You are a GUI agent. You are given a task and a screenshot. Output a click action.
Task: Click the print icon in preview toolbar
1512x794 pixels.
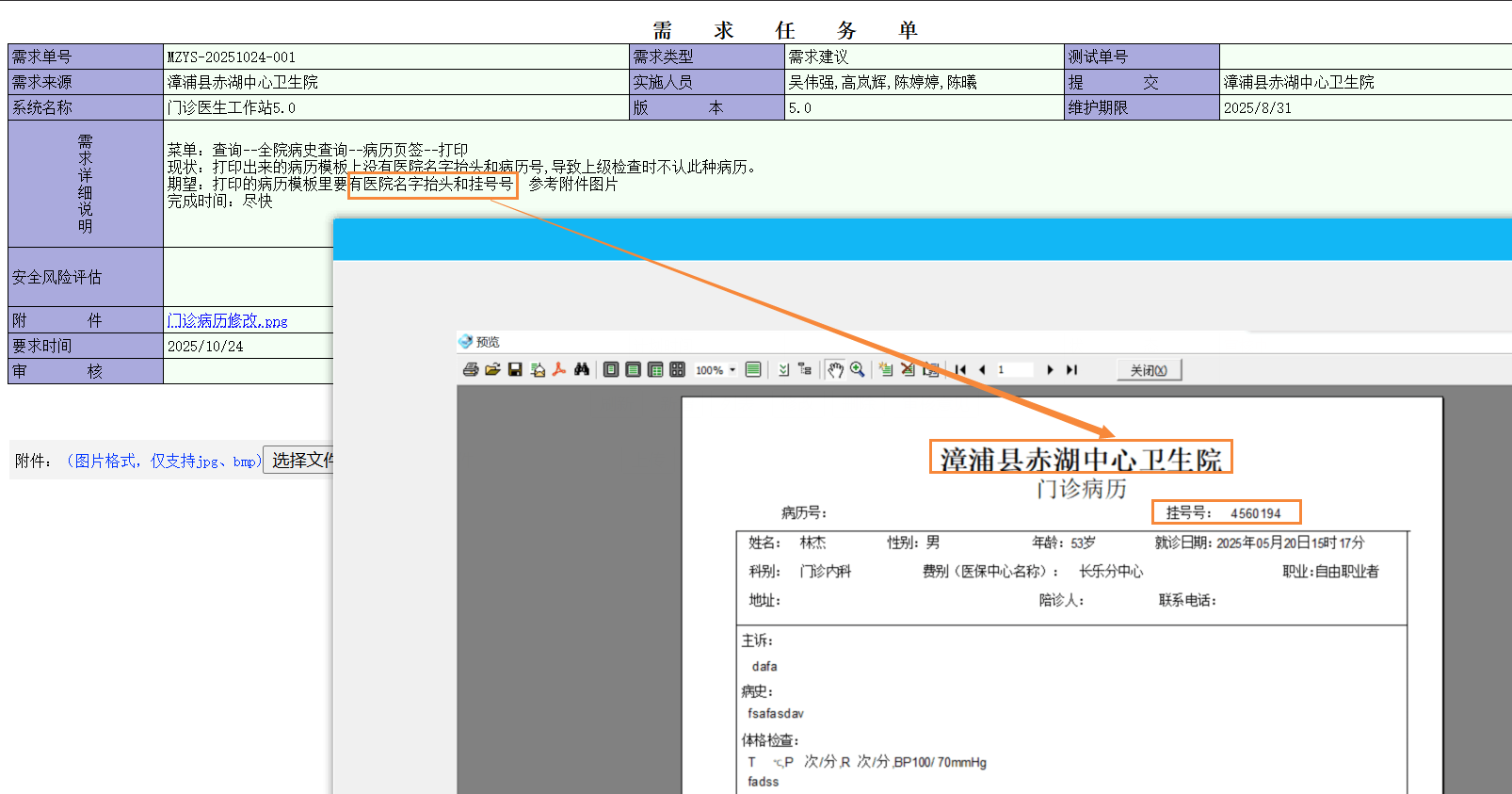click(x=471, y=370)
